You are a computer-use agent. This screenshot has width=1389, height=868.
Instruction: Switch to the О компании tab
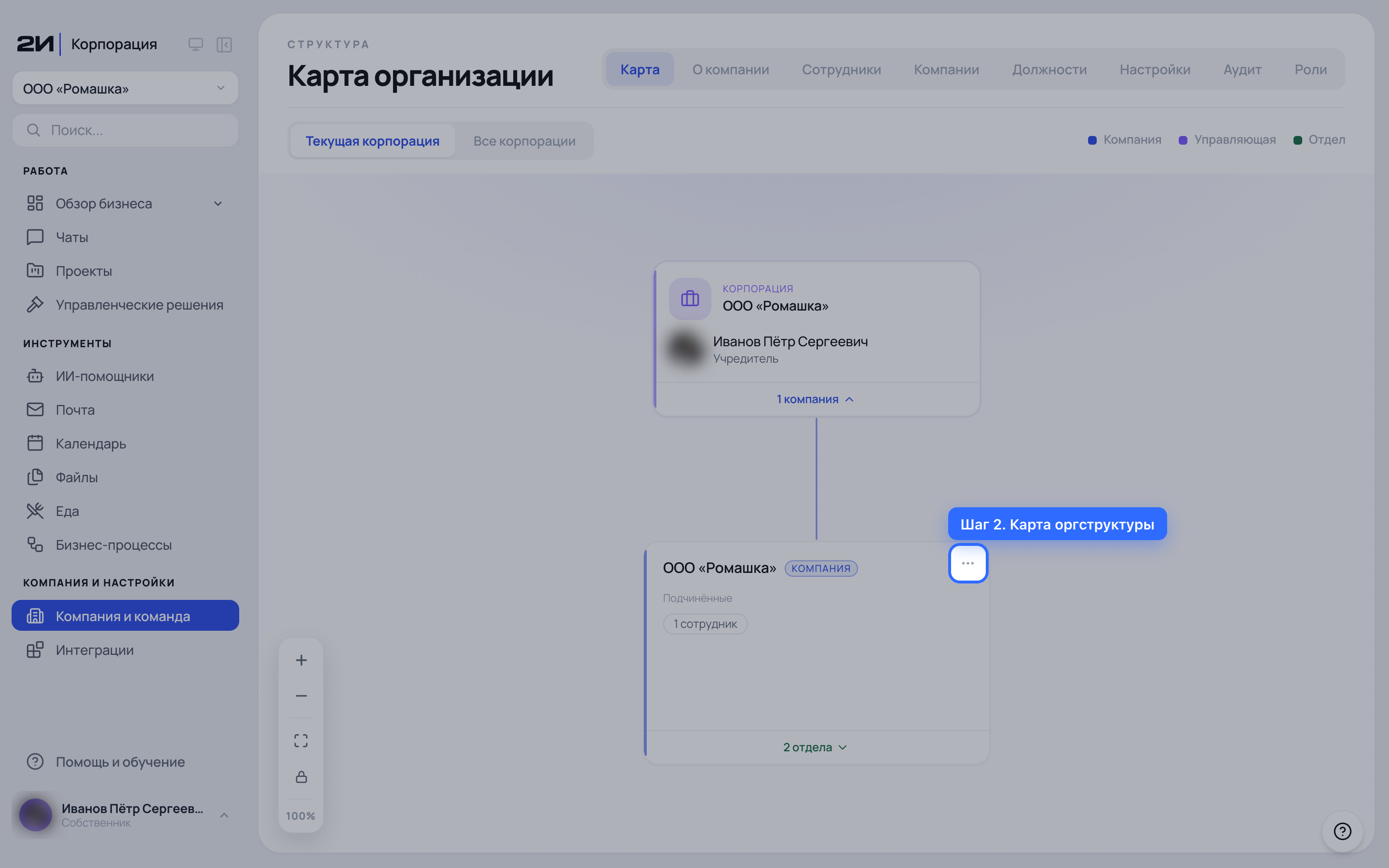[730, 69]
